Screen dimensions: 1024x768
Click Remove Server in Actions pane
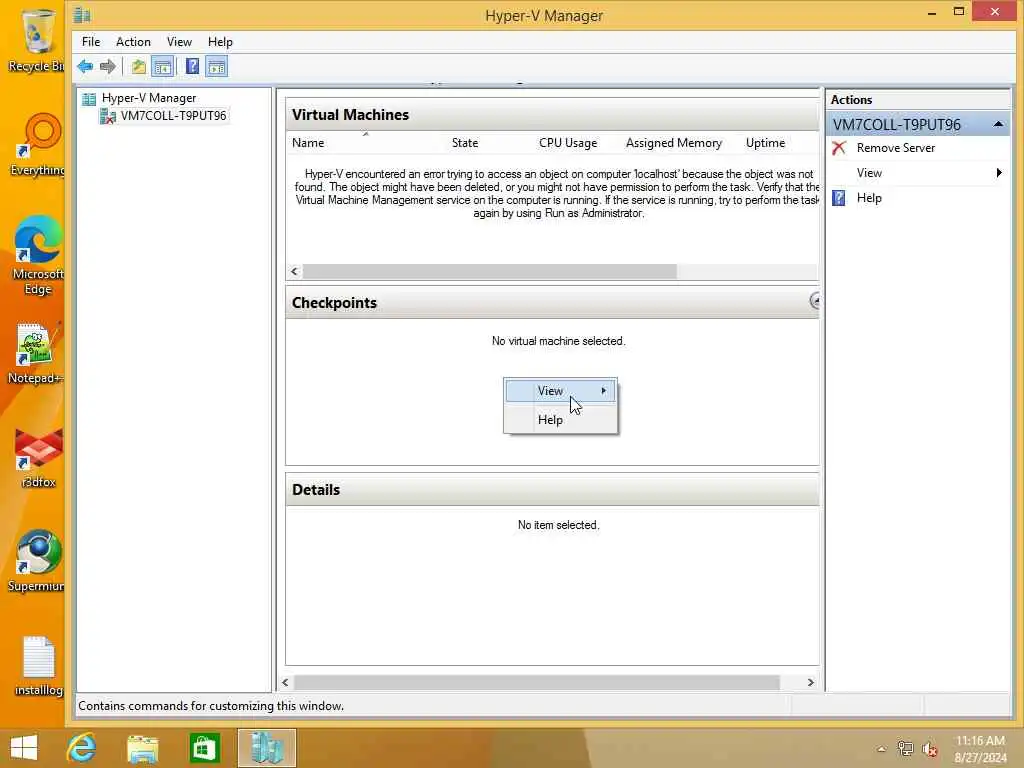[x=895, y=148]
